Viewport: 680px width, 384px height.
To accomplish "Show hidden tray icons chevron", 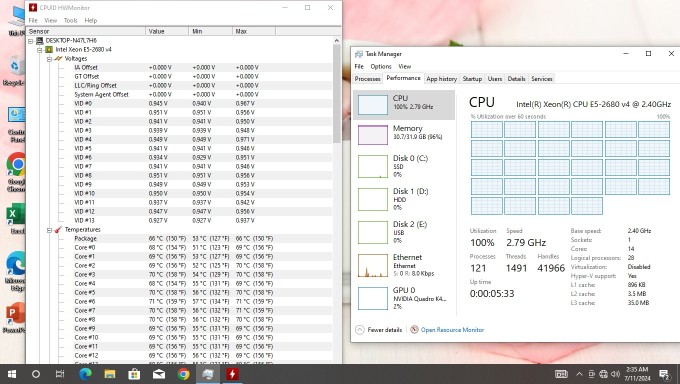I will (579, 374).
